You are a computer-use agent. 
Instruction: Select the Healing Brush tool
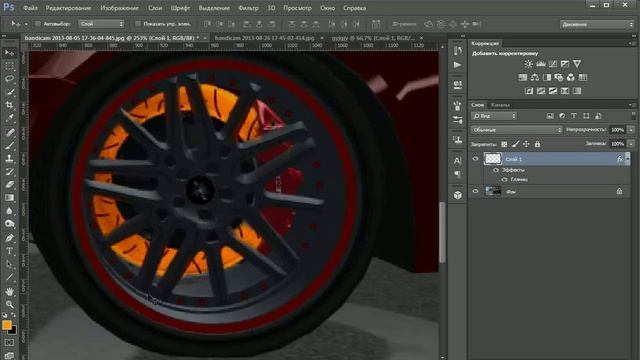click(x=9, y=132)
